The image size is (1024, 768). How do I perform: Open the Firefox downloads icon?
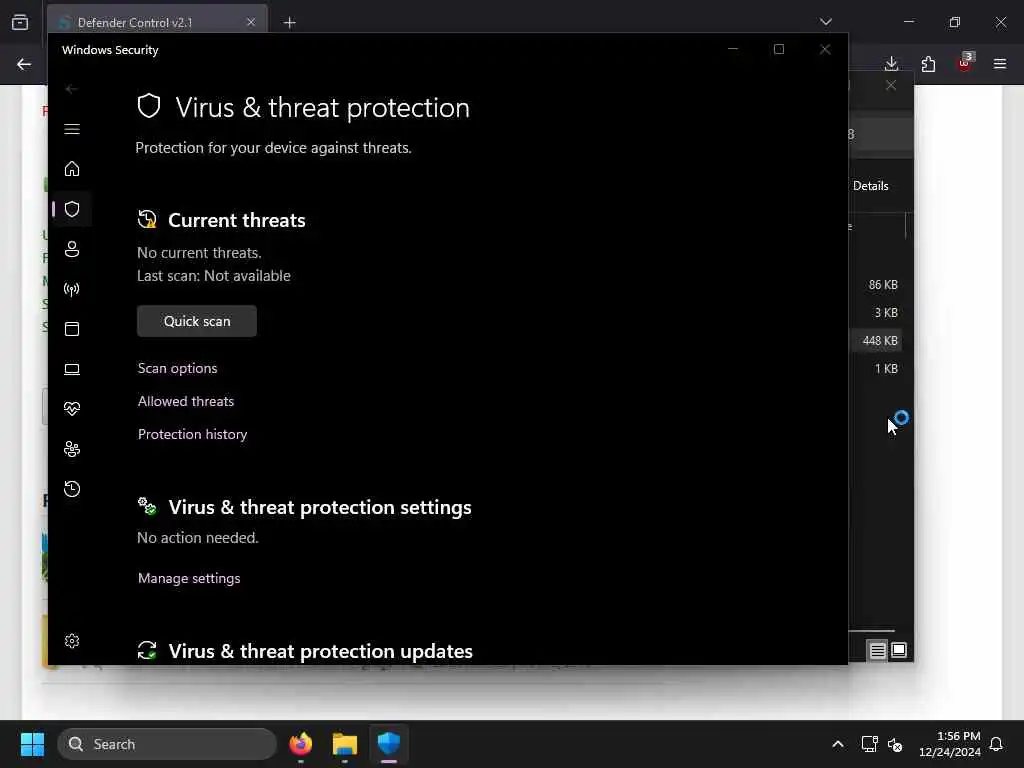coord(891,63)
